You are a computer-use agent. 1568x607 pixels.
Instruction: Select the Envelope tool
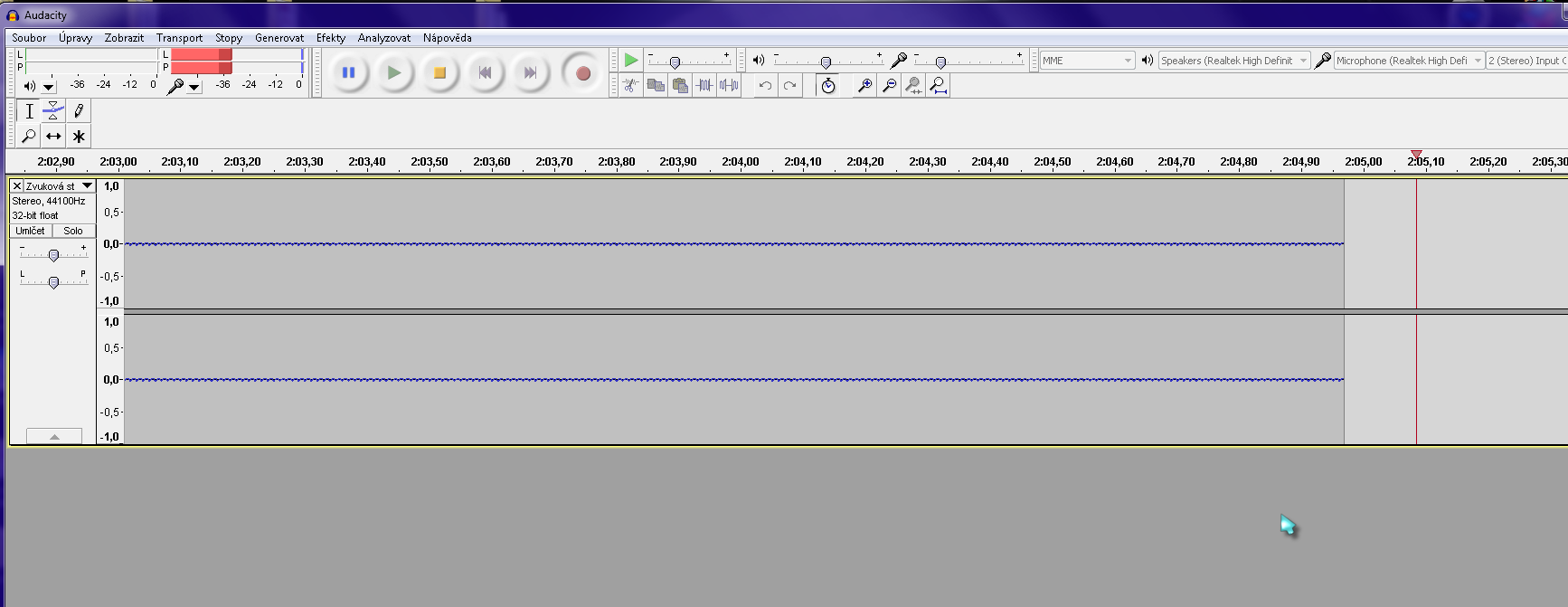(x=53, y=111)
